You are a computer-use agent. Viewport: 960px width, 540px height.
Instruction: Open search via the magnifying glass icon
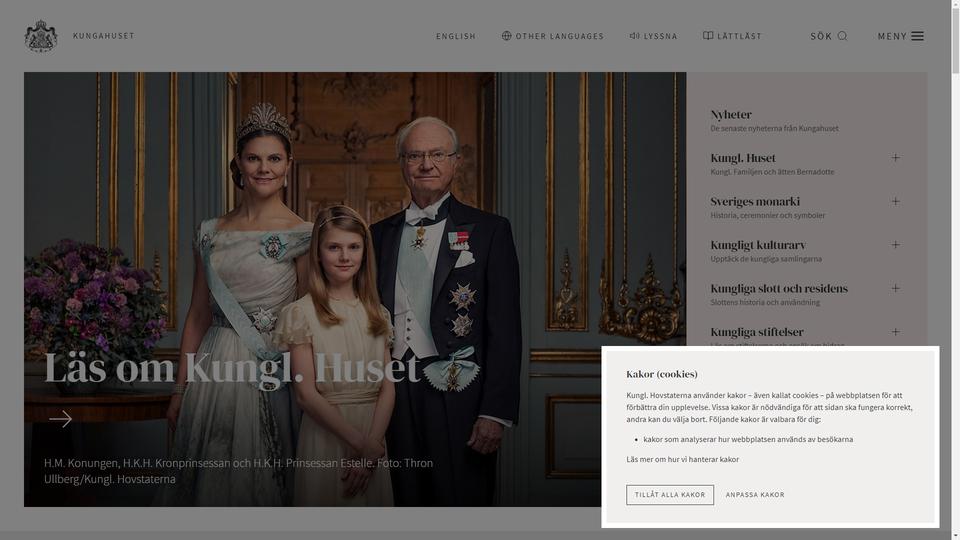[x=842, y=36]
